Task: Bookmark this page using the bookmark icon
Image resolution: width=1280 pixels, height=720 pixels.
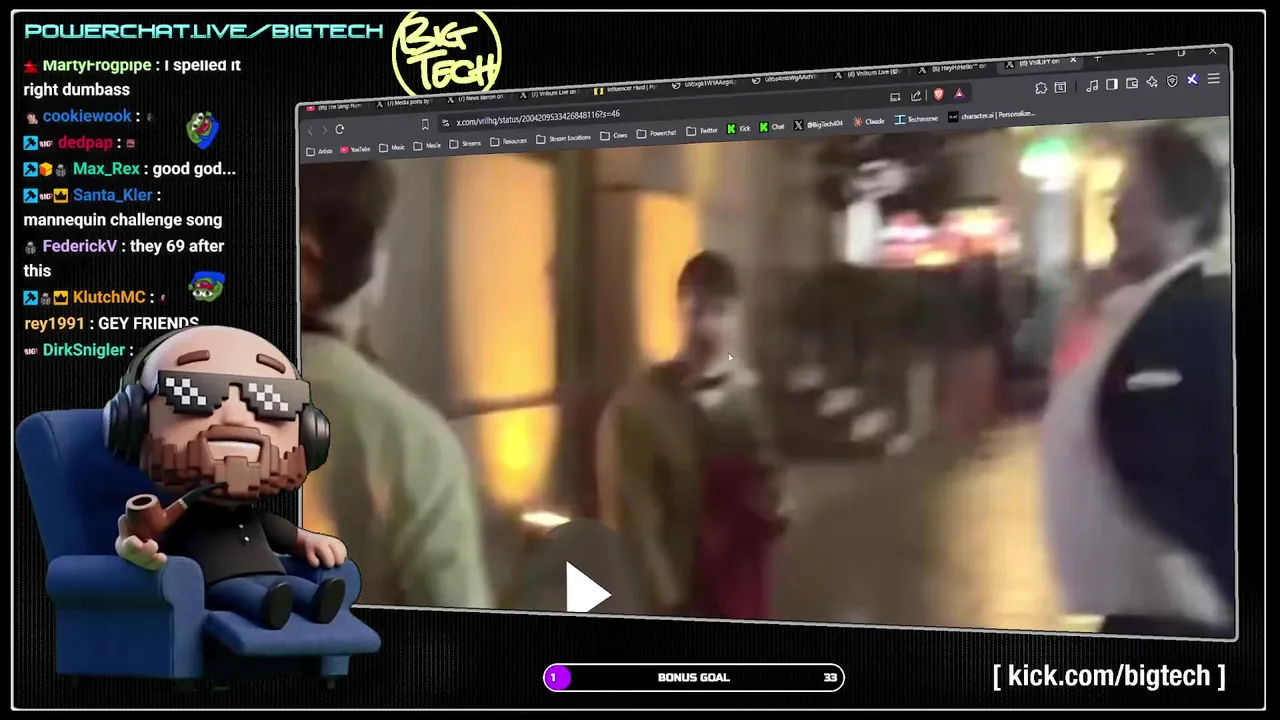Action: coord(425,125)
